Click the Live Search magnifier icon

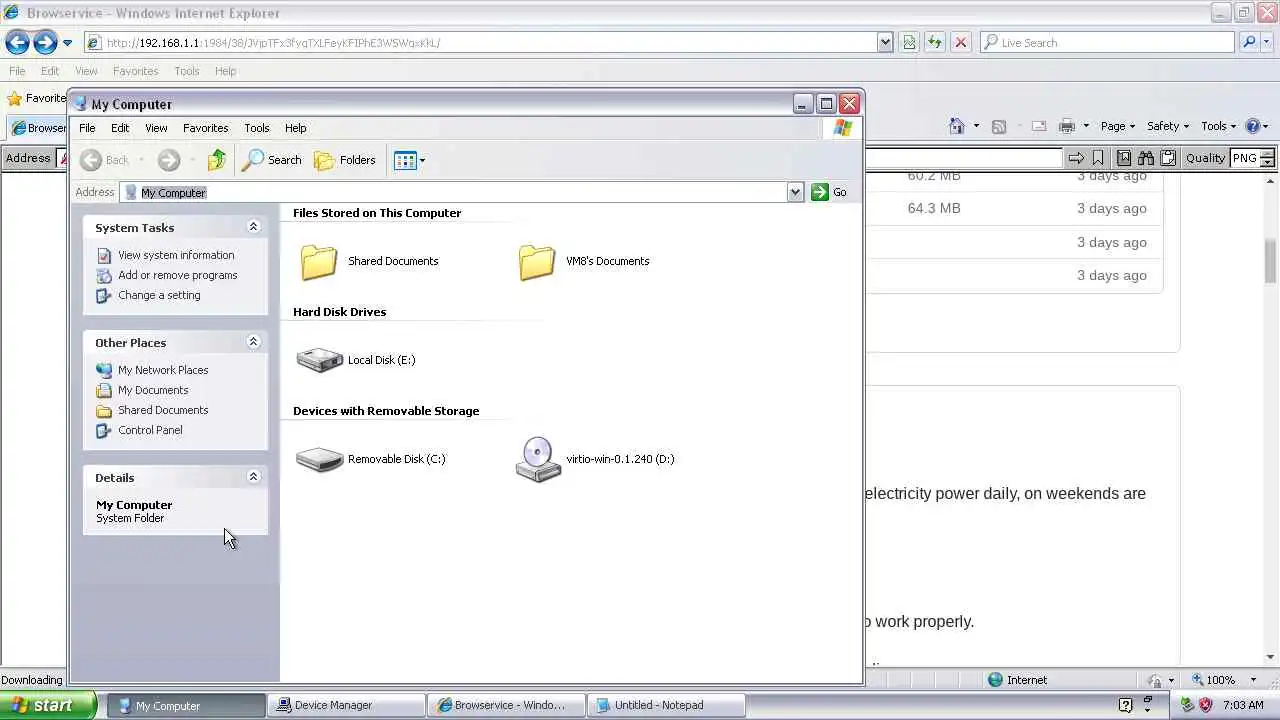(1249, 42)
